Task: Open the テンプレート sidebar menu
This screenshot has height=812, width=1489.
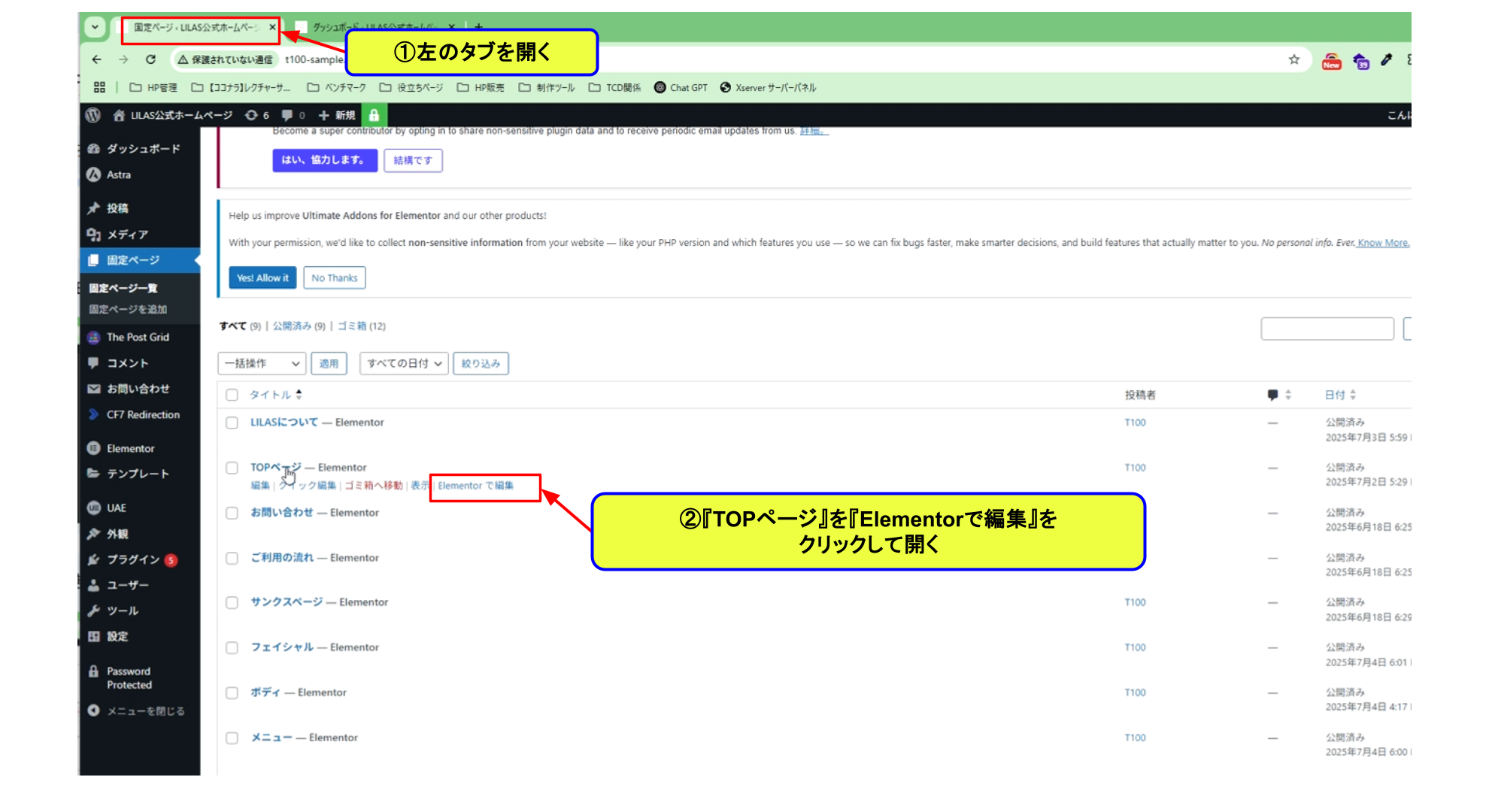Action: 140,474
